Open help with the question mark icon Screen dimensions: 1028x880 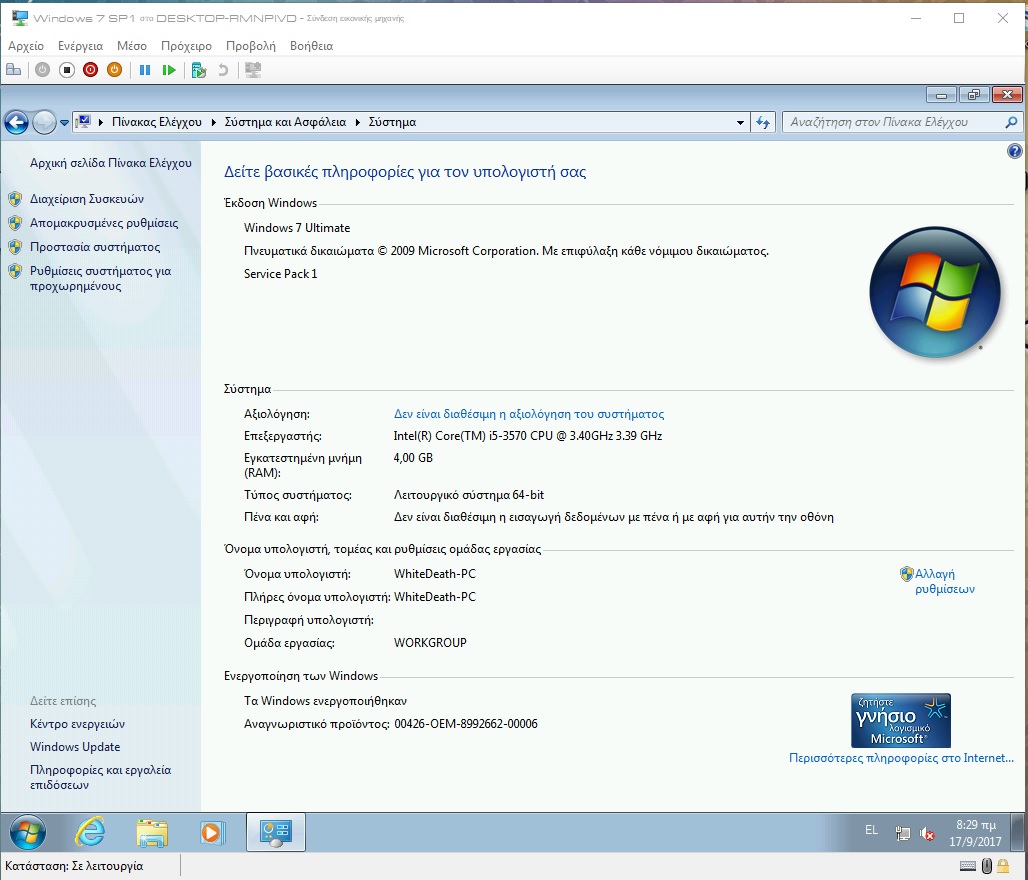1014,151
